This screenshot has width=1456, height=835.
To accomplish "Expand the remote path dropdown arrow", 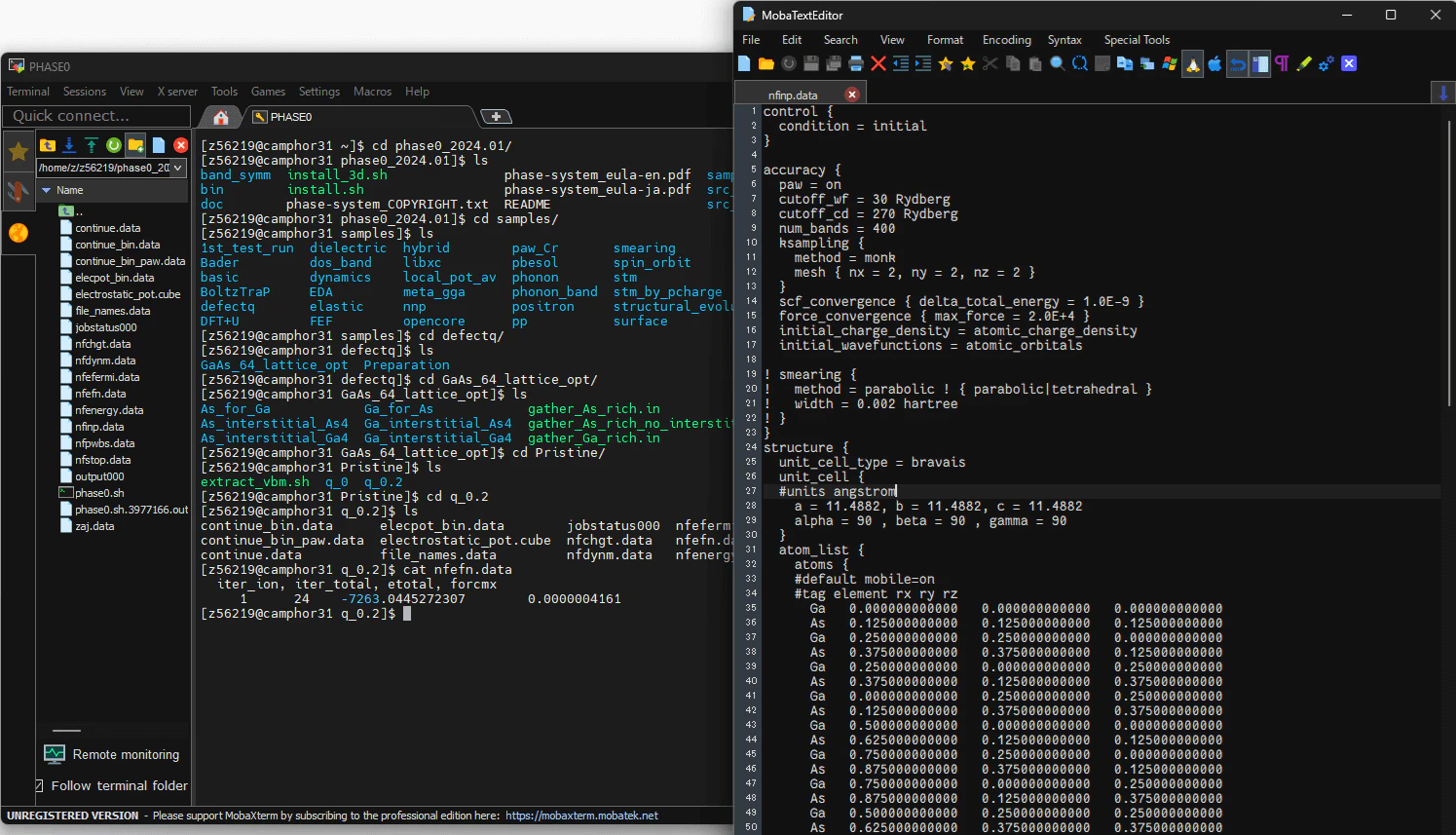I will tap(178, 168).
